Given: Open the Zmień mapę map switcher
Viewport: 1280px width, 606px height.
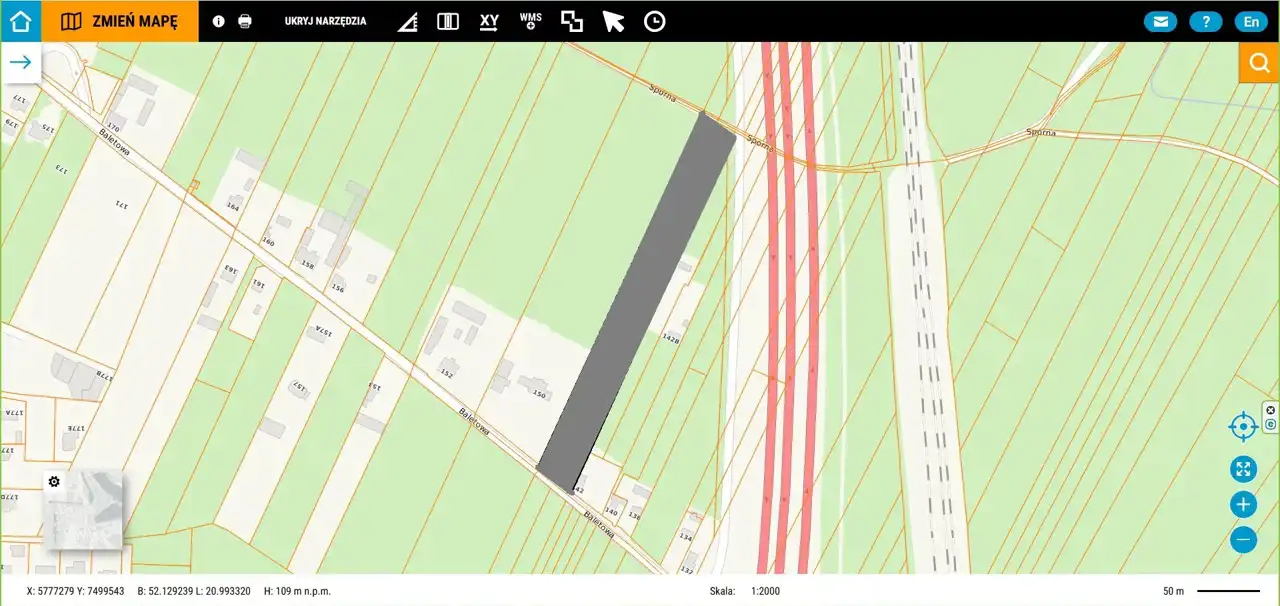Looking at the screenshot, I should coord(120,21).
